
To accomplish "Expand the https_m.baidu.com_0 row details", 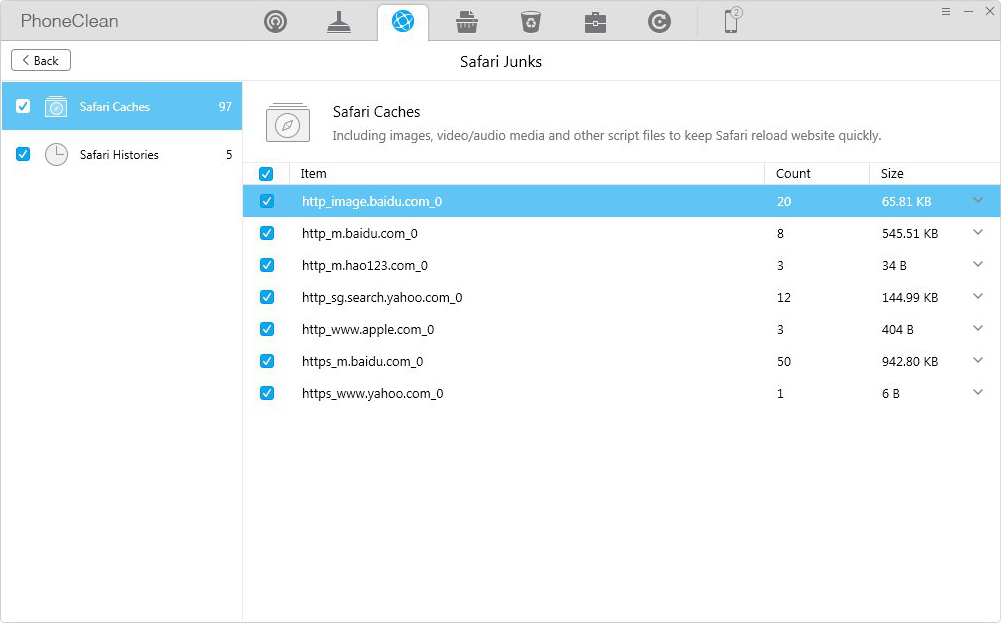I will [x=978, y=360].
